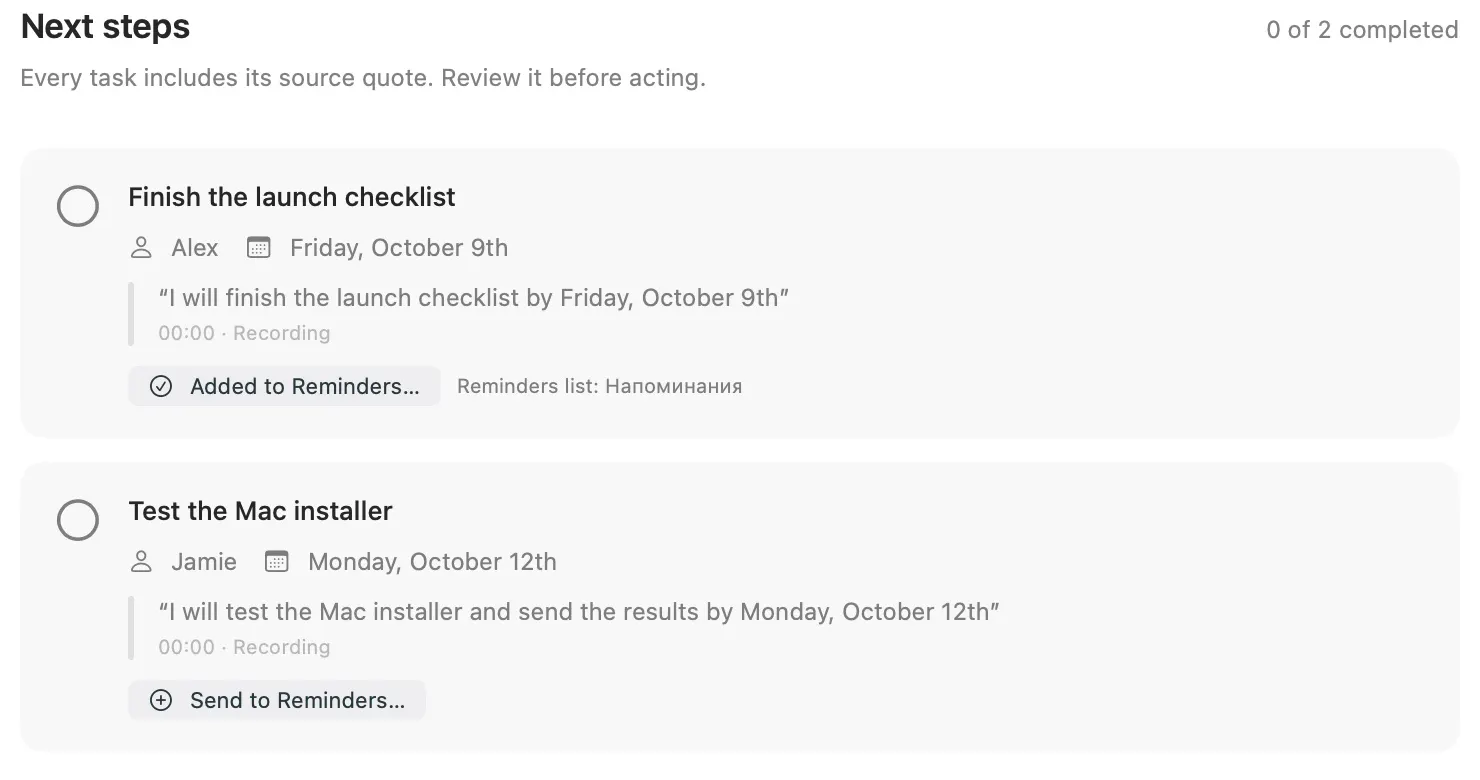
Task: Click due date Friday, October 9th
Action: pyautogui.click(x=399, y=248)
